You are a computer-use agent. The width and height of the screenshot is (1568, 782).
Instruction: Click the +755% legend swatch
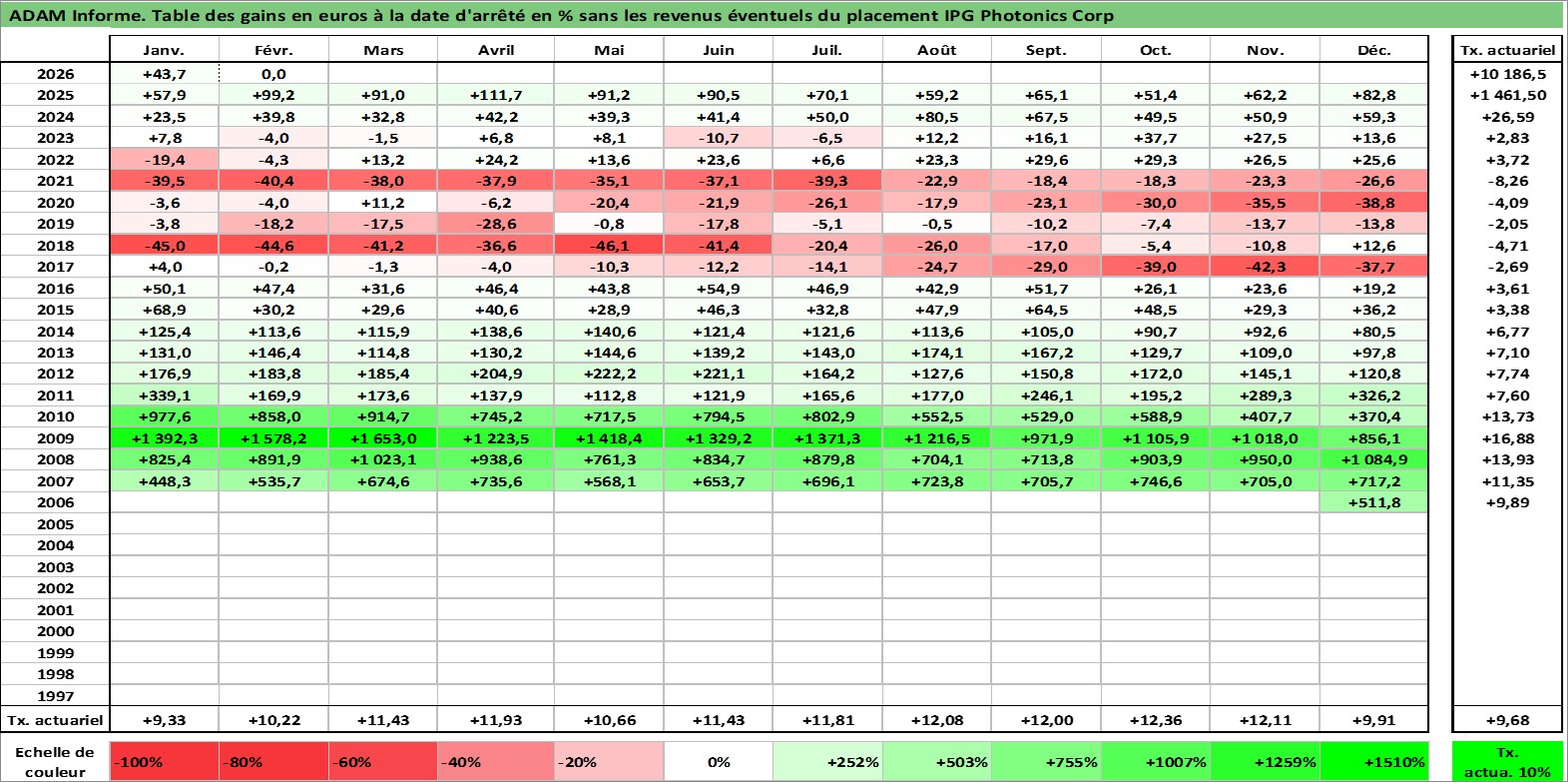point(1046,762)
